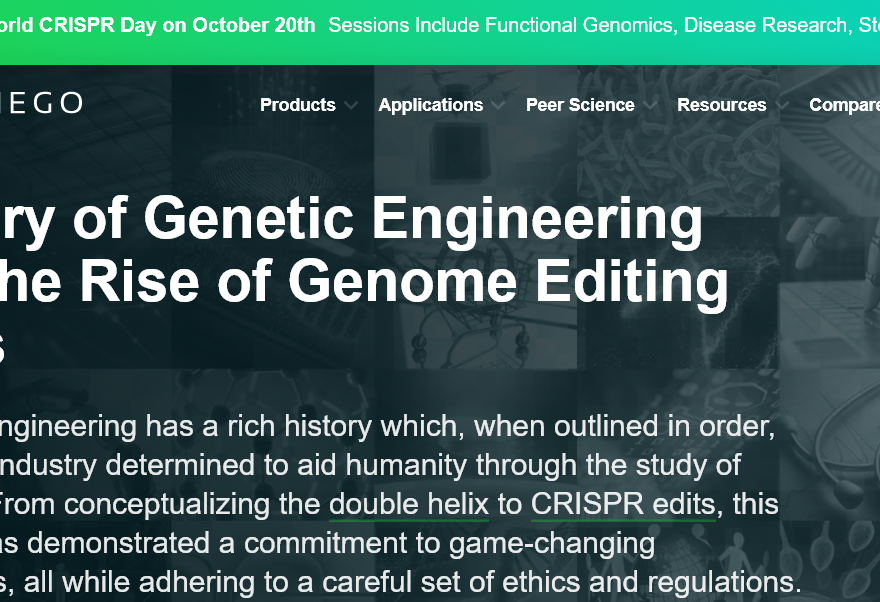Expand the chevron beside Applications
This screenshot has height=602, width=880.
click(498, 105)
